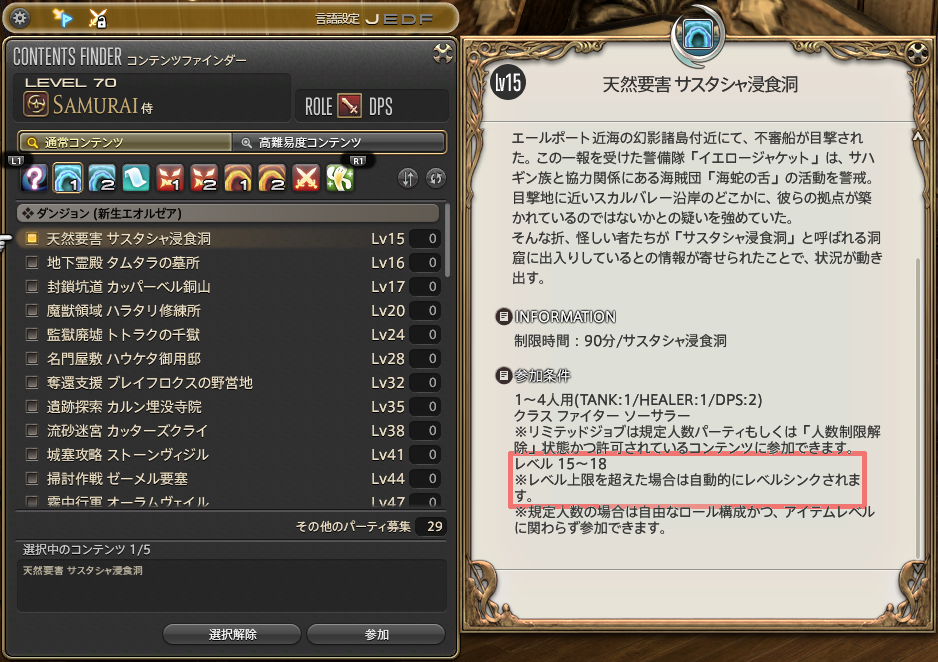
Task: Select the red crossed swords PvP icon
Action: (x=306, y=178)
